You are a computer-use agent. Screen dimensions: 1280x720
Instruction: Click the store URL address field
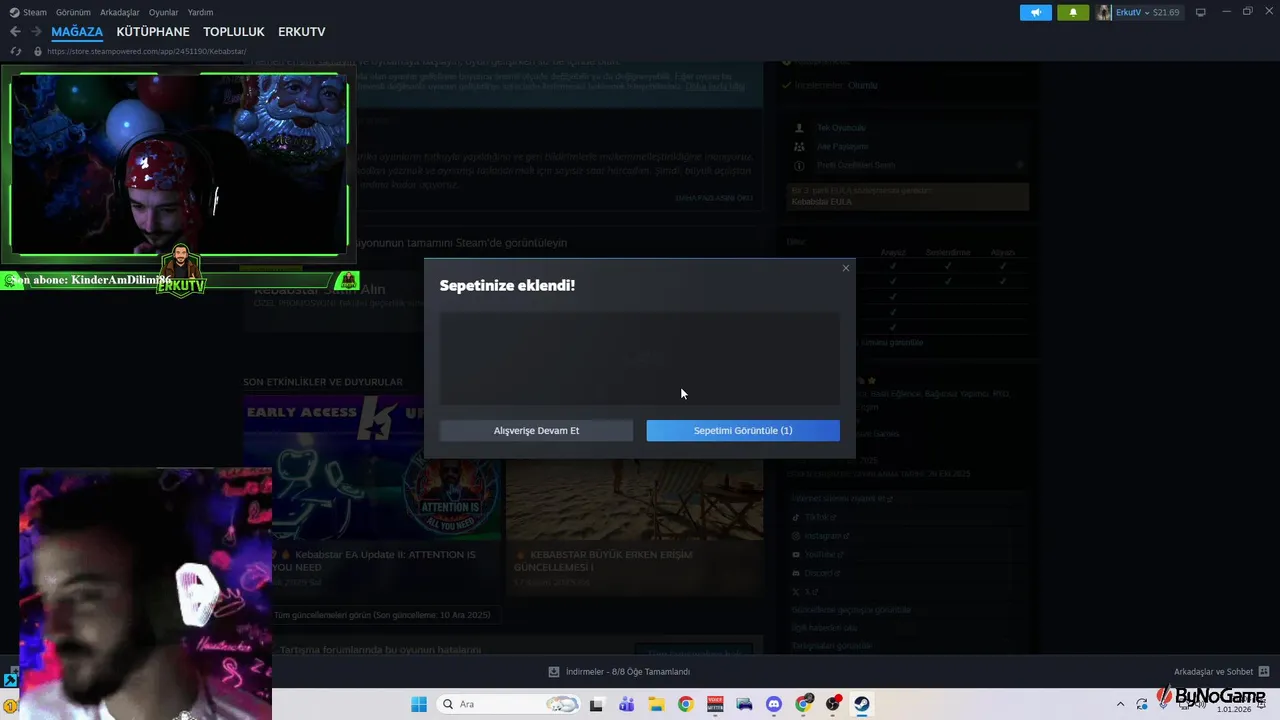pos(147,51)
